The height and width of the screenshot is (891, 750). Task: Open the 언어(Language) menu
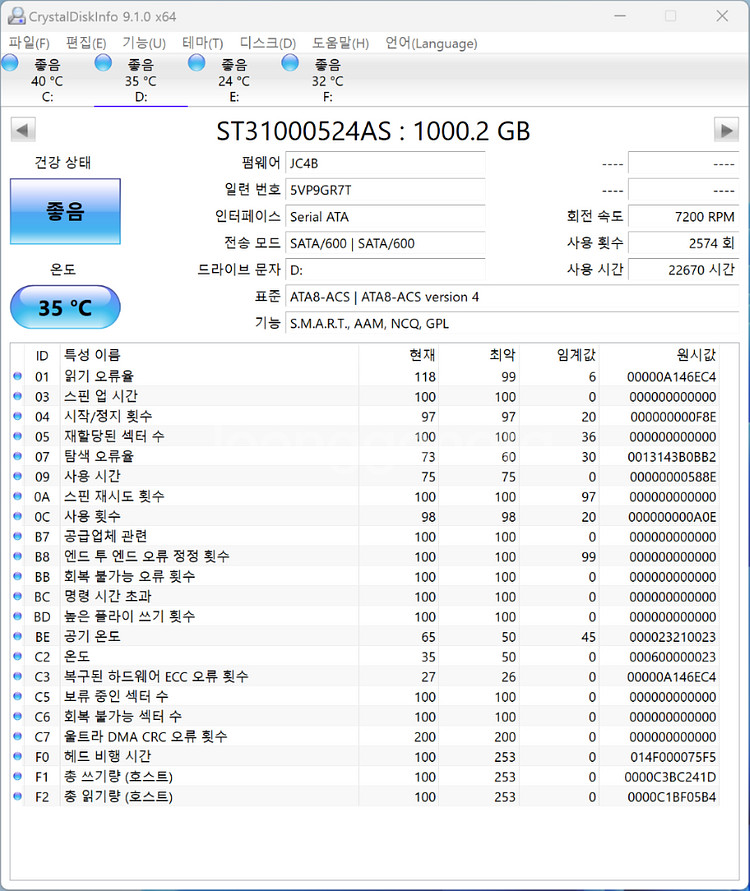(431, 43)
